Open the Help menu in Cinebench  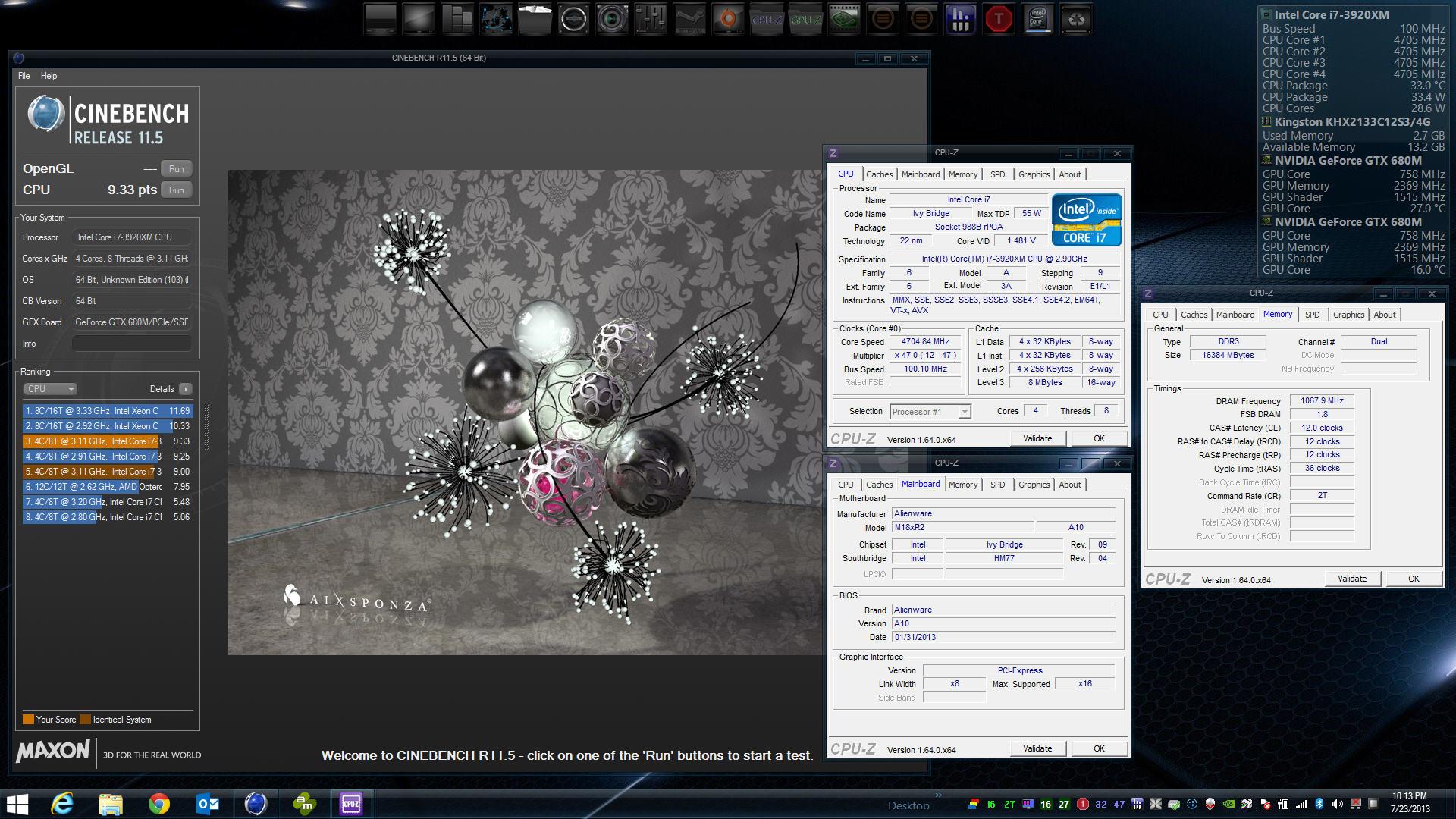49,76
